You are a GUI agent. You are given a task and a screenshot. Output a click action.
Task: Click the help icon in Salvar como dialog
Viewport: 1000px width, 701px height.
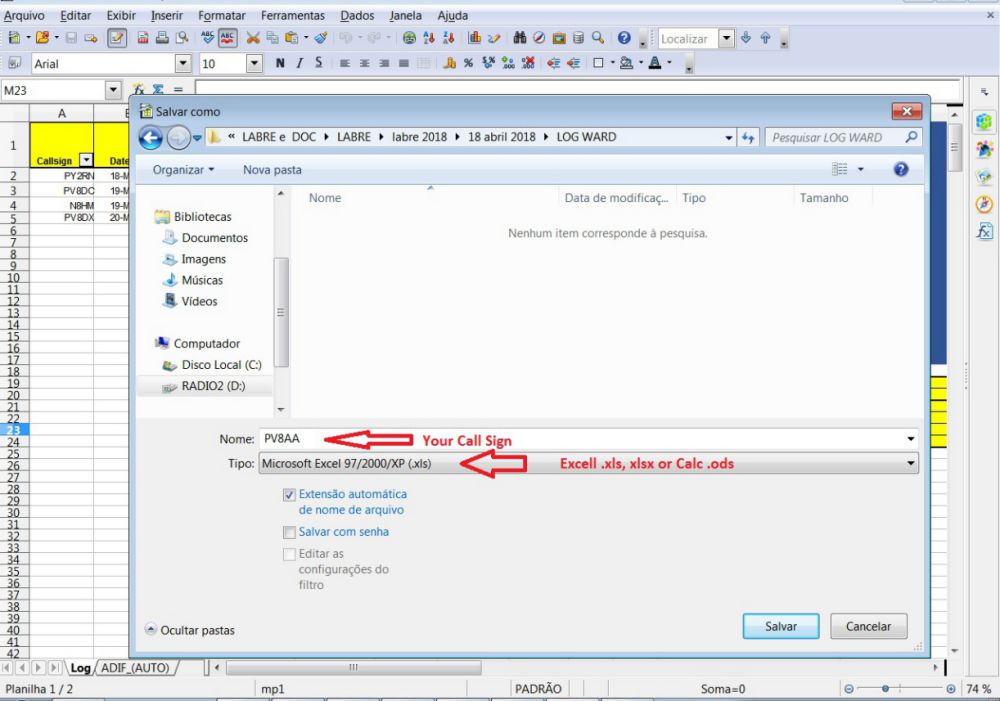pos(900,170)
